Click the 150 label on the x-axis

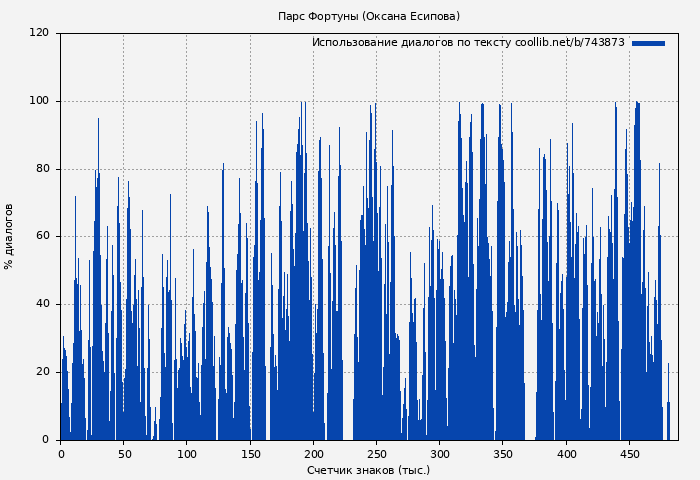click(x=250, y=454)
